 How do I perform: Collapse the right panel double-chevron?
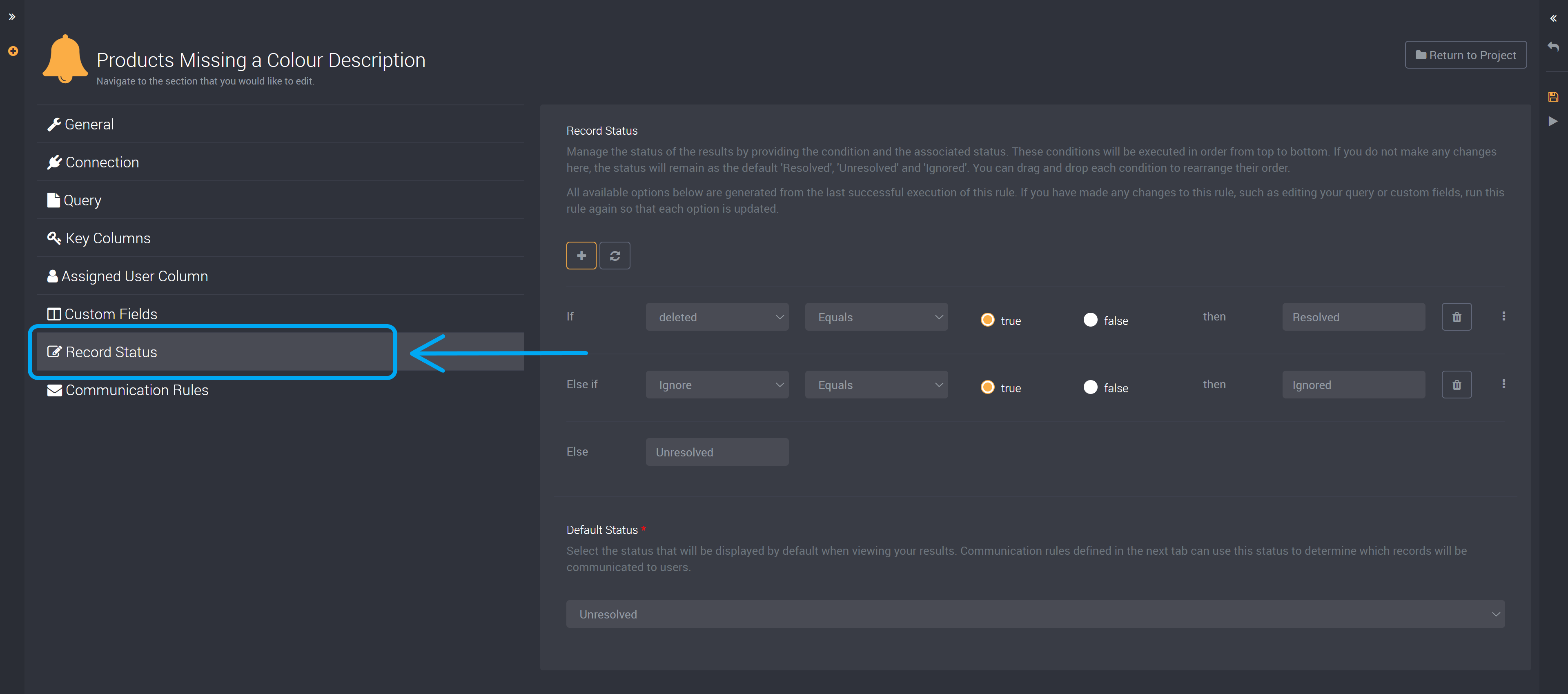click(1553, 18)
